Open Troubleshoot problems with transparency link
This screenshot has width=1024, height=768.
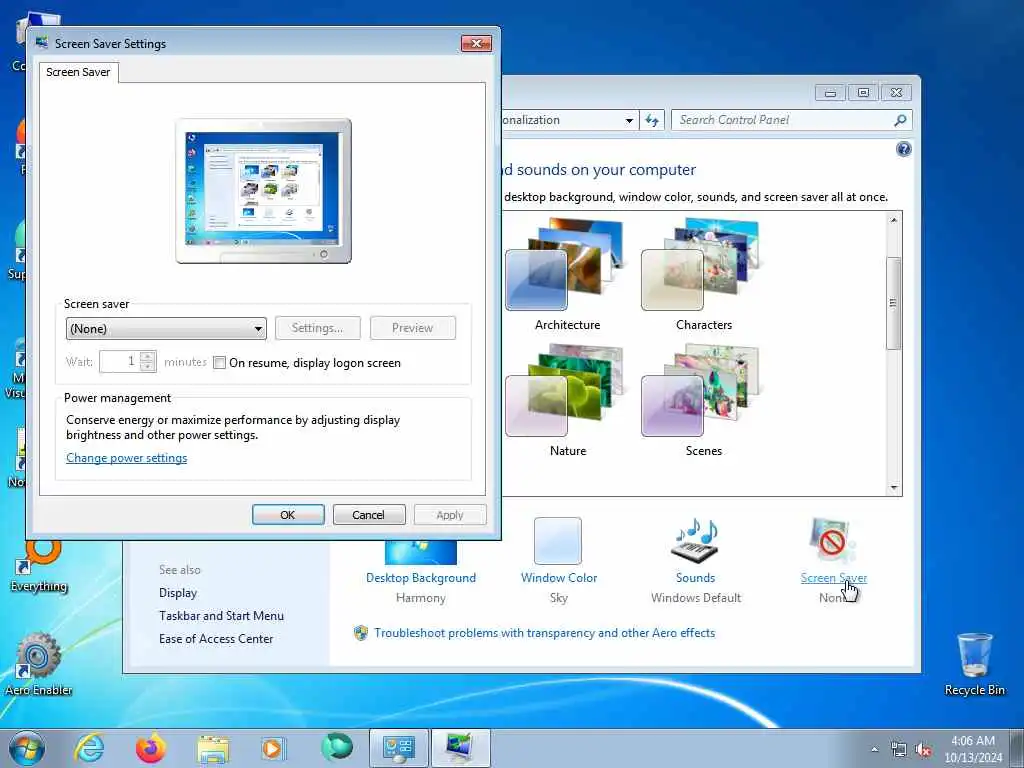(x=544, y=633)
